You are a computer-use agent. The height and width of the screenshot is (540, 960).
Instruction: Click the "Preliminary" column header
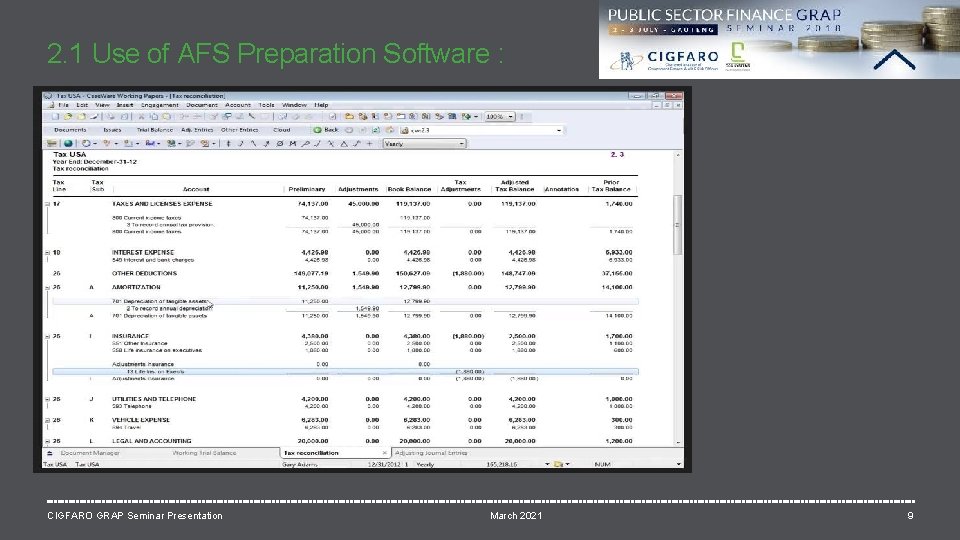pos(307,189)
